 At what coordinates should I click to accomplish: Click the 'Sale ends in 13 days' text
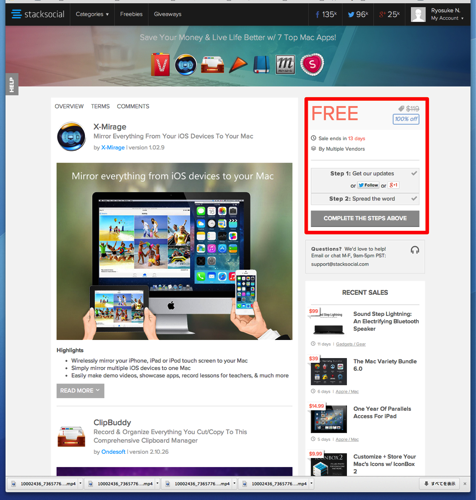tap(342, 138)
